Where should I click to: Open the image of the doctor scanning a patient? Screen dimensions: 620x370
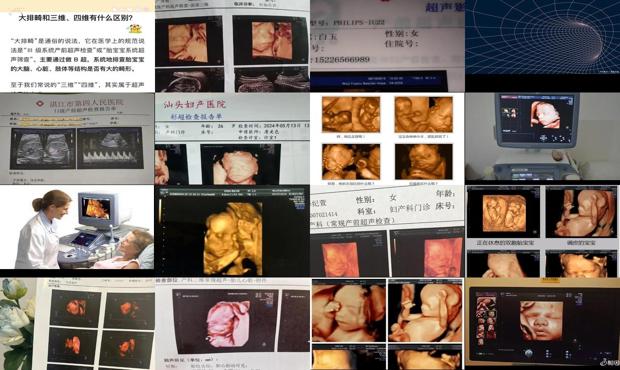pos(77,231)
